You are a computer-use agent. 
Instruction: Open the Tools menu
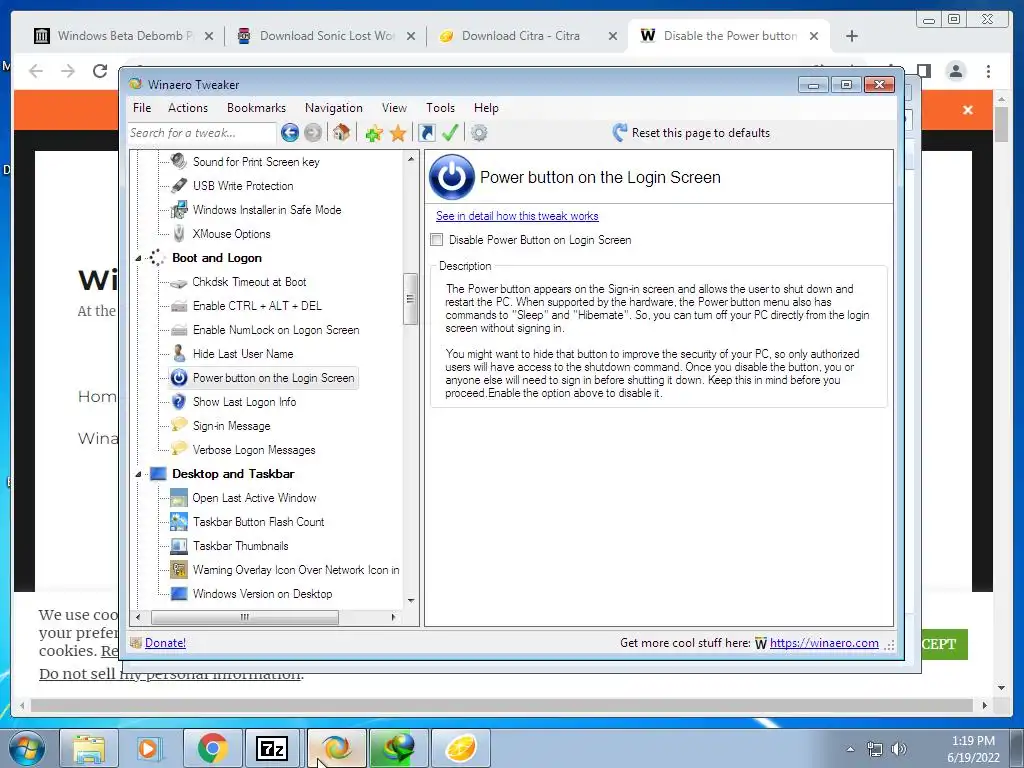click(x=440, y=108)
